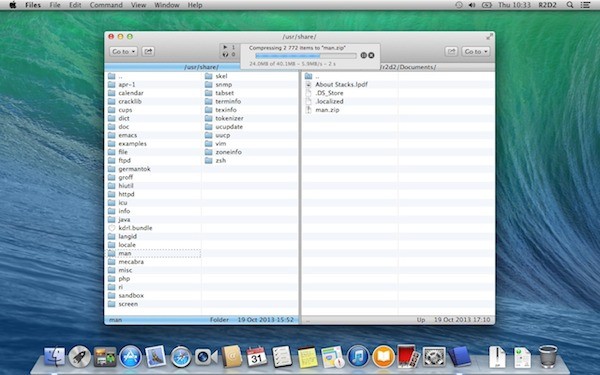Click the r2d2/Documents right pane path header
Image resolution: width=600 pixels, height=375 pixels.
(x=408, y=67)
